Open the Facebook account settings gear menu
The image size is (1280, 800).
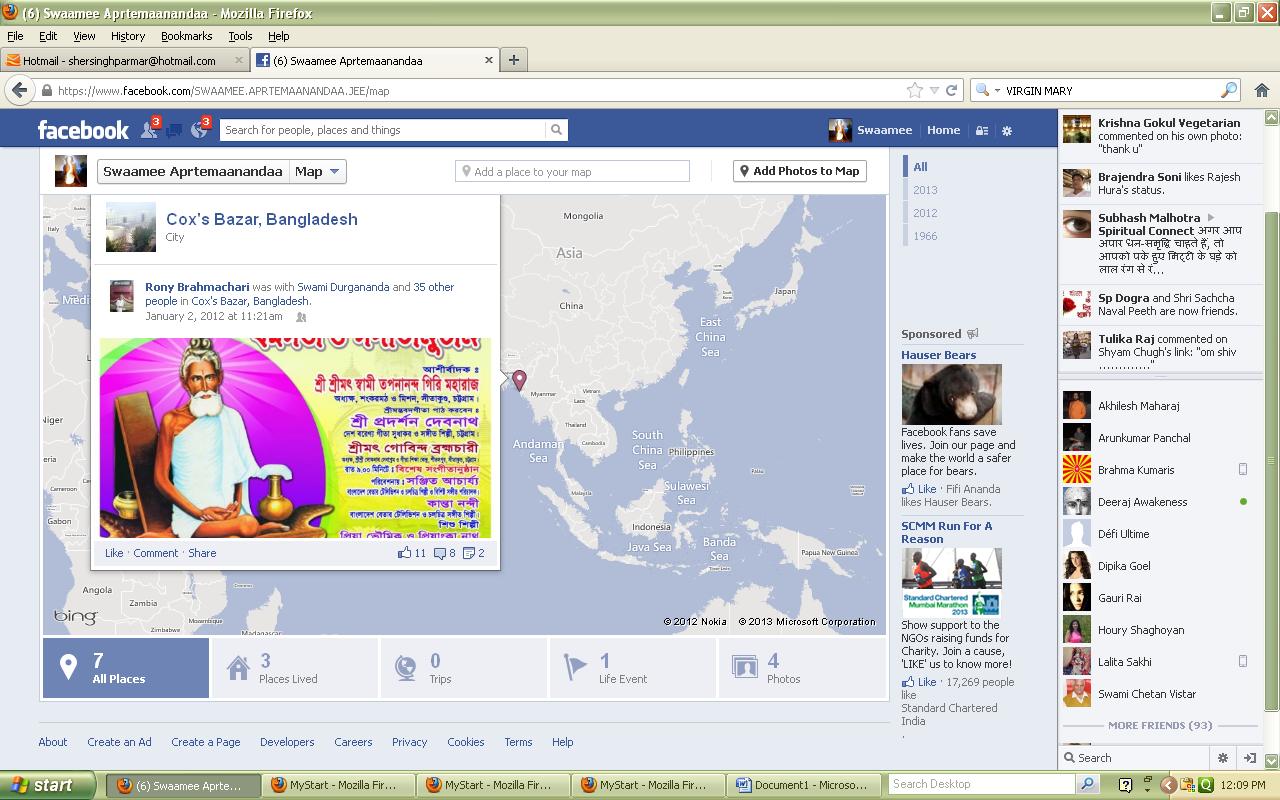pyautogui.click(x=1007, y=130)
